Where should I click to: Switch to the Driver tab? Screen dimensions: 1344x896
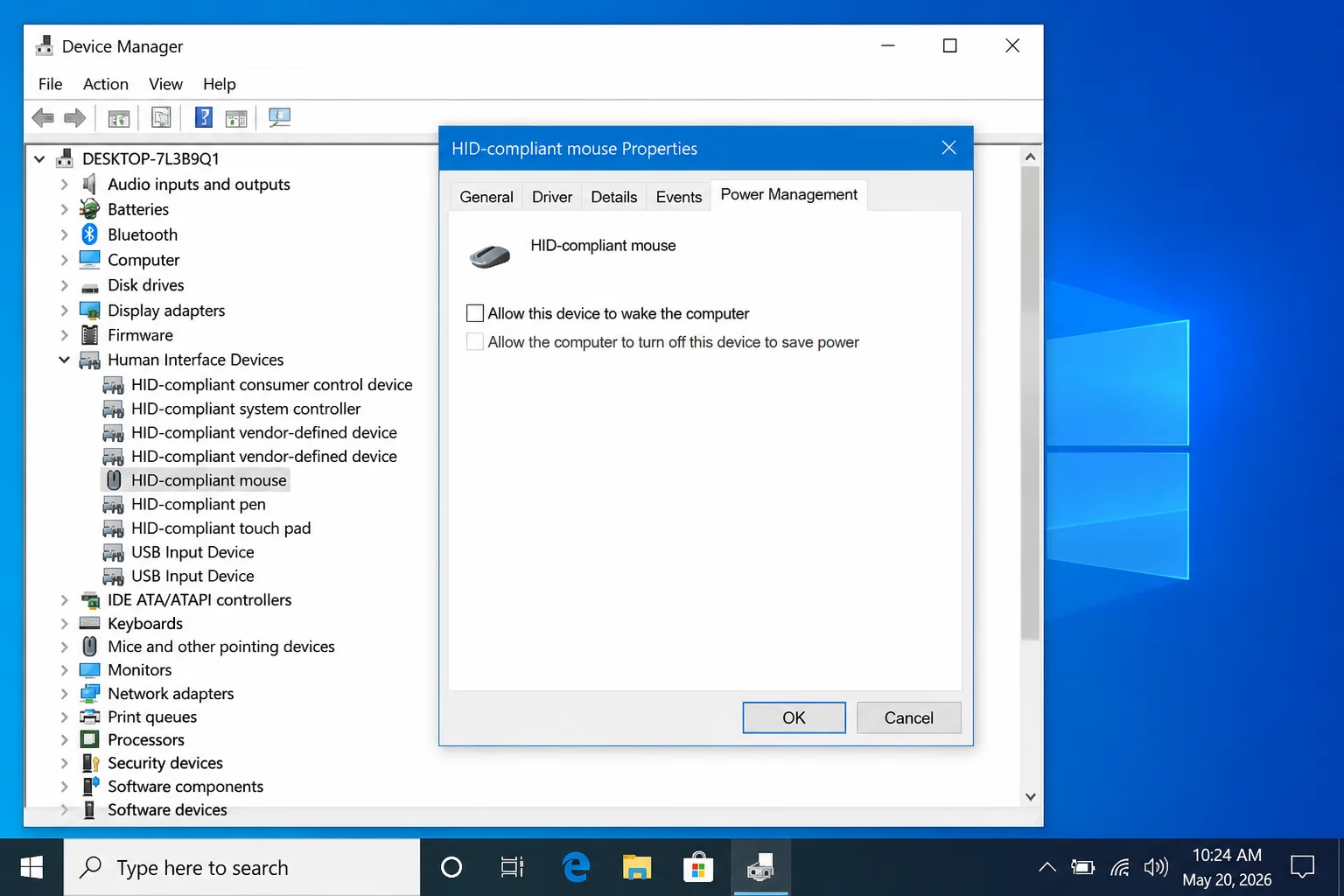tap(552, 197)
